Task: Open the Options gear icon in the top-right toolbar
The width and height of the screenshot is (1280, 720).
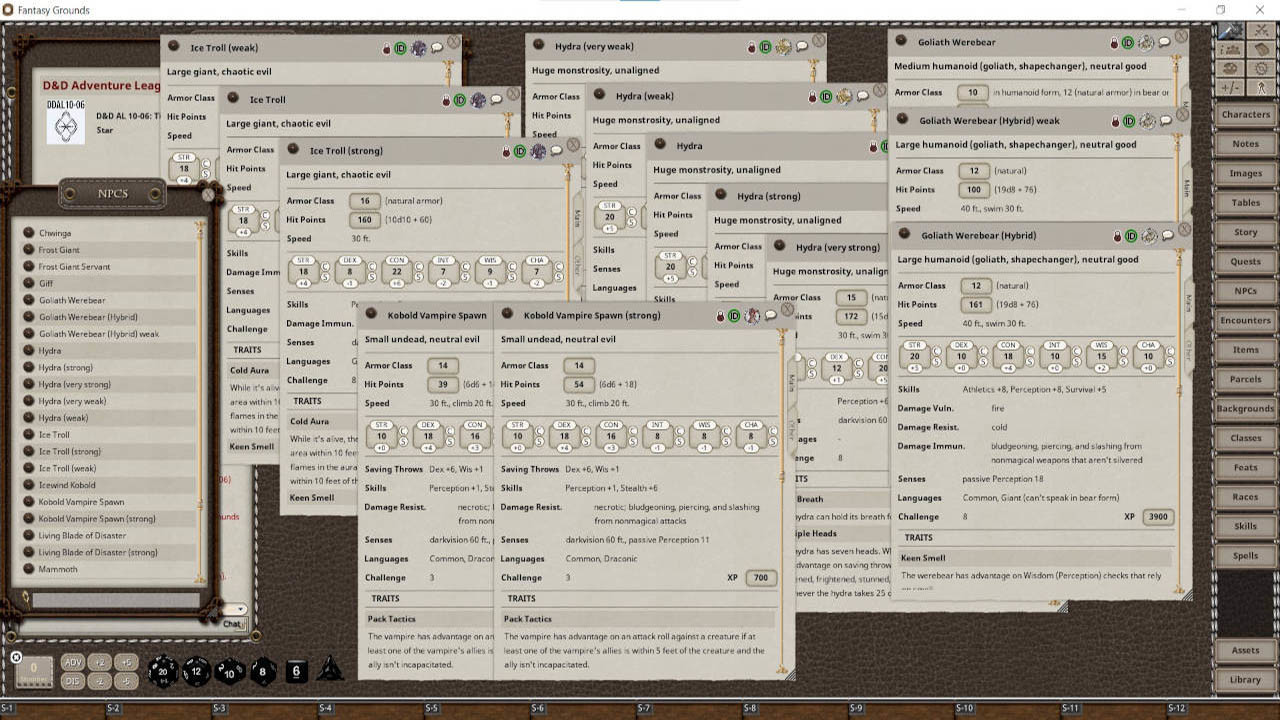Action: point(1261,69)
